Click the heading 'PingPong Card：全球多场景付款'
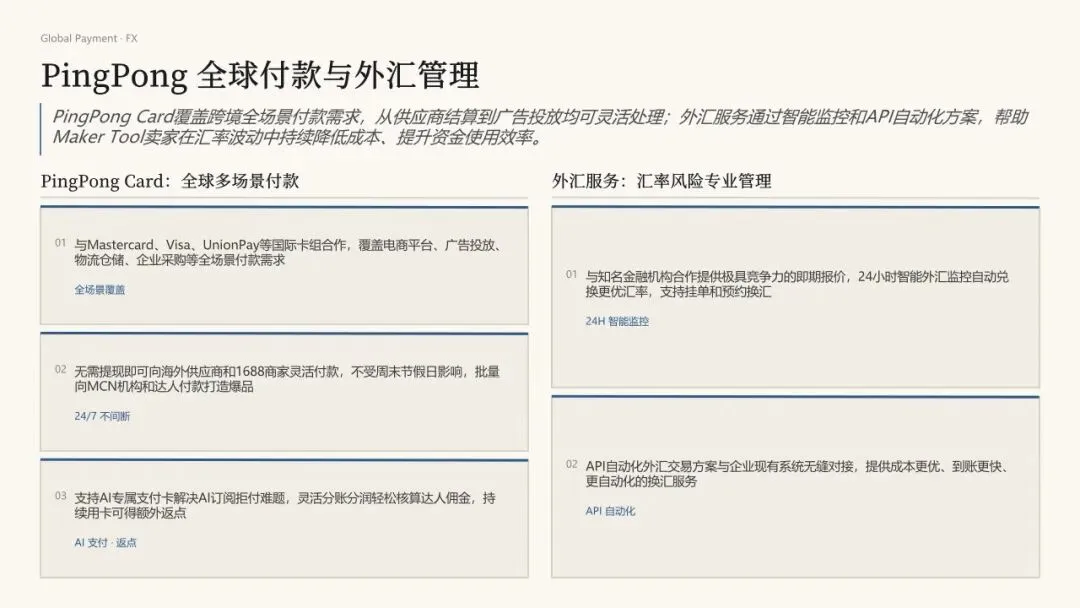Screen dimensions: 1080x608 (x=169, y=181)
